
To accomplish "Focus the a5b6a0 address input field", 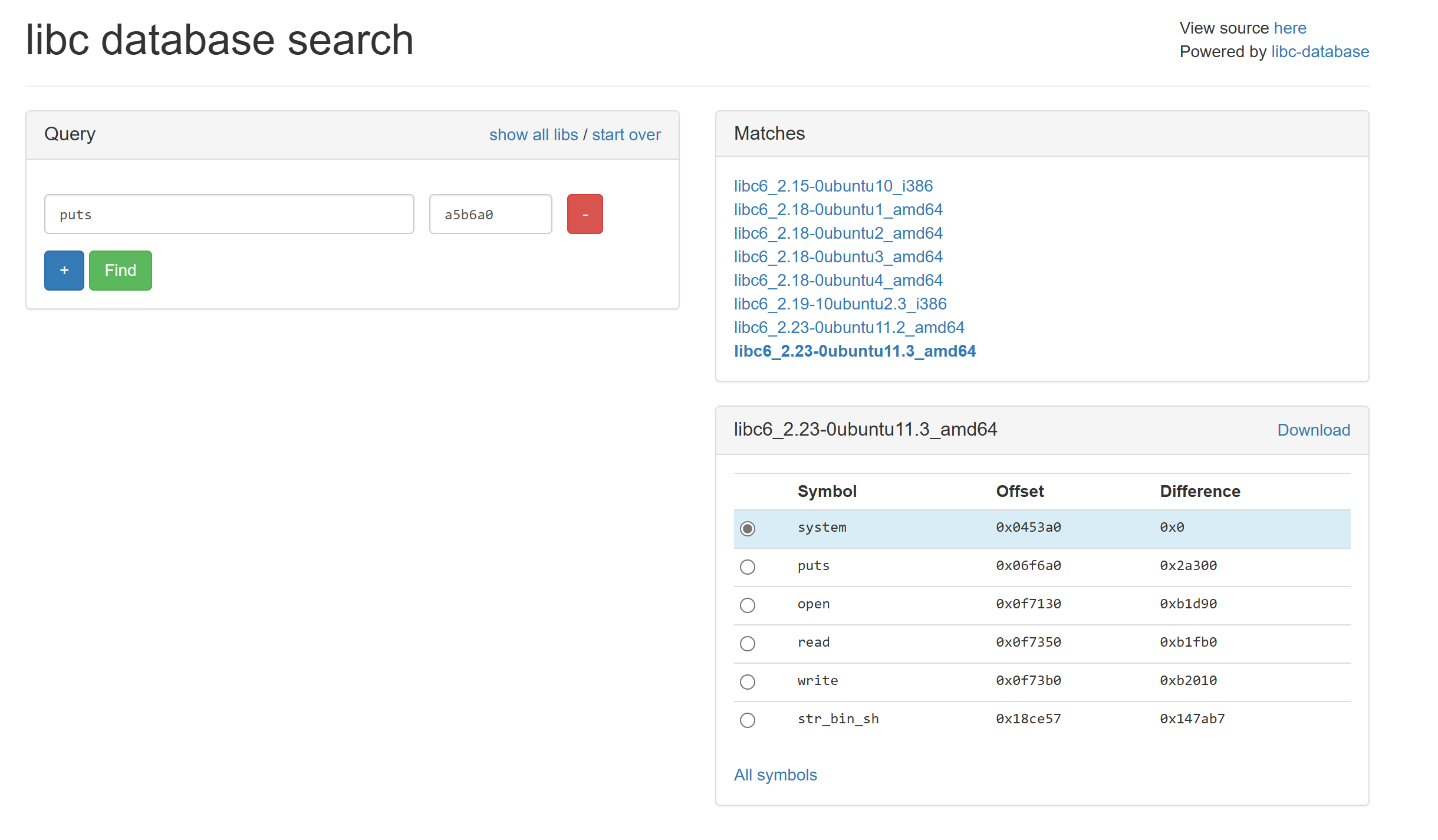I will pos(491,214).
